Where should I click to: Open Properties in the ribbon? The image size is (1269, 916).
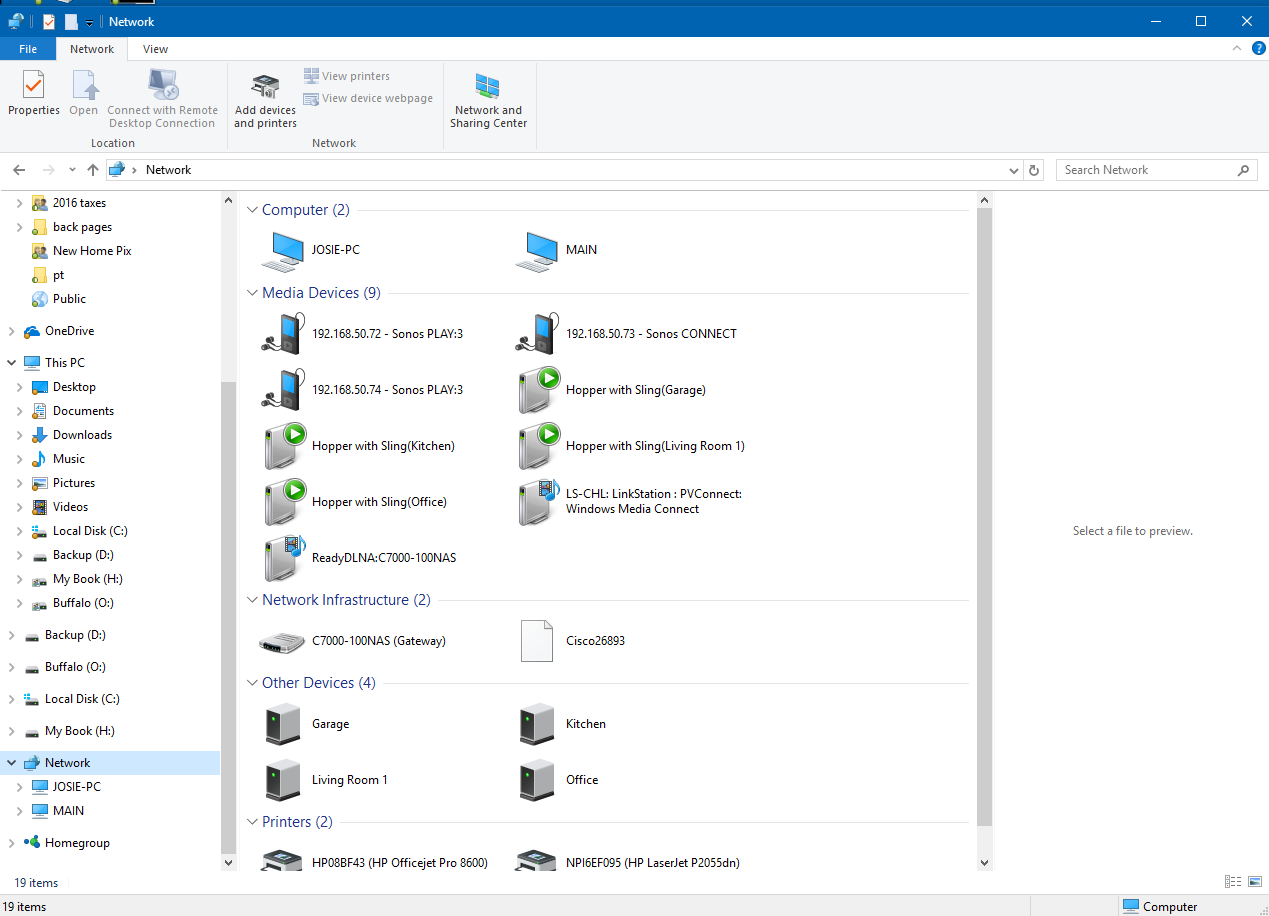point(34,94)
